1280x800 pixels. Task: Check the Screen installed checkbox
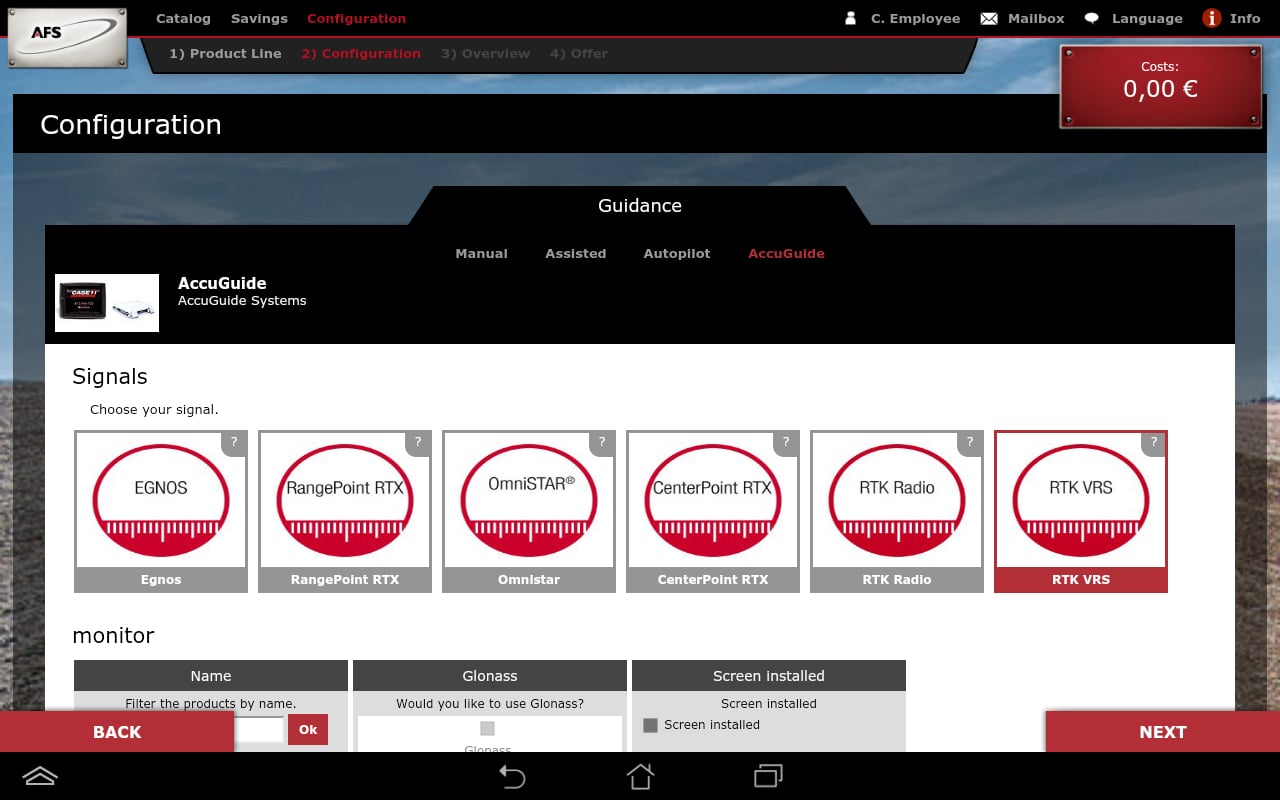tap(650, 725)
